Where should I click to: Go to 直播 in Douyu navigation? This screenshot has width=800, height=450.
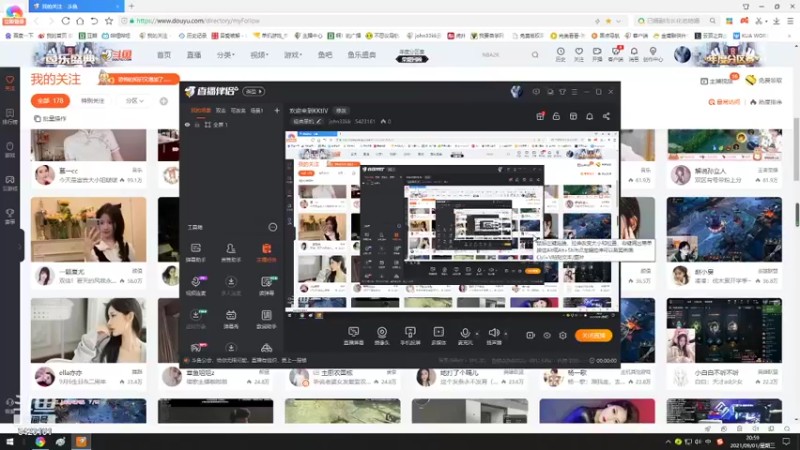[x=194, y=55]
